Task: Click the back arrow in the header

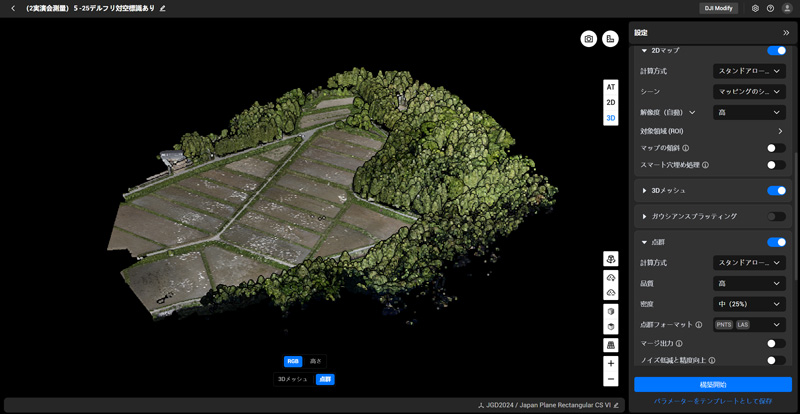Action: point(13,8)
